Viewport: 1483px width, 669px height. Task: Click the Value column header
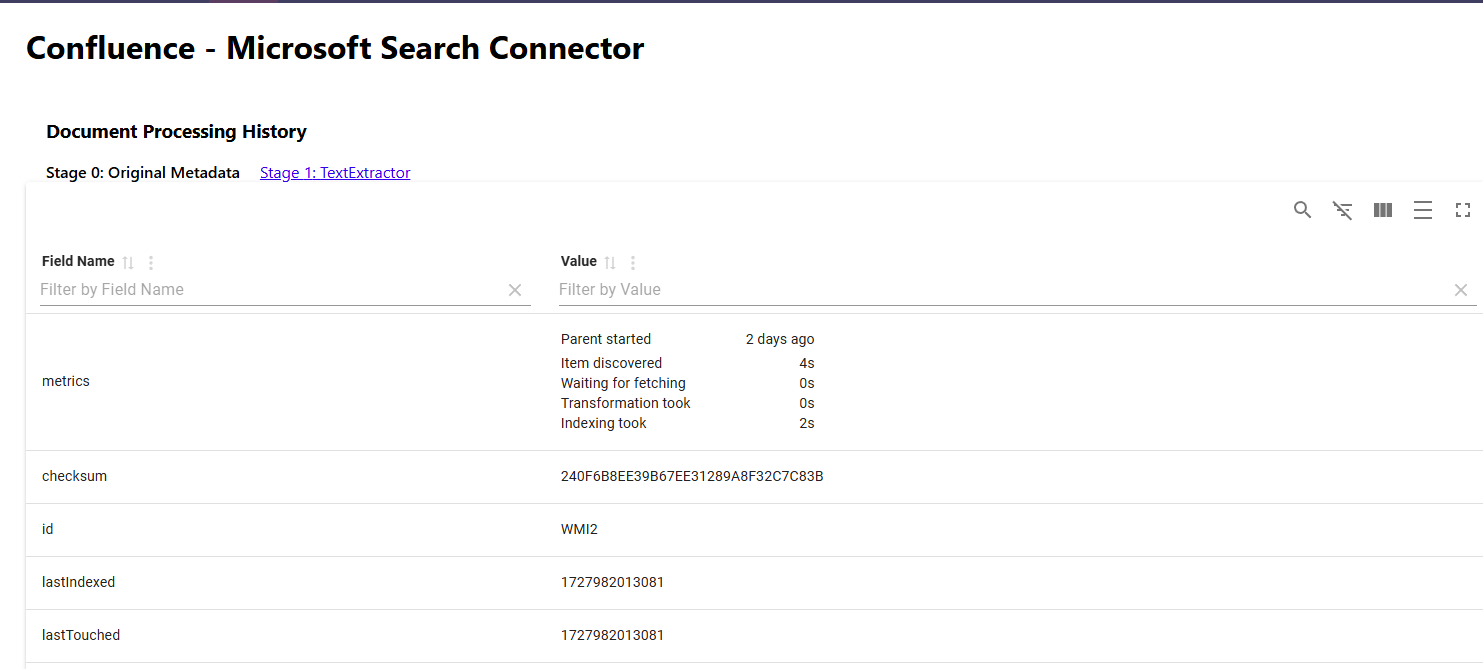click(579, 261)
